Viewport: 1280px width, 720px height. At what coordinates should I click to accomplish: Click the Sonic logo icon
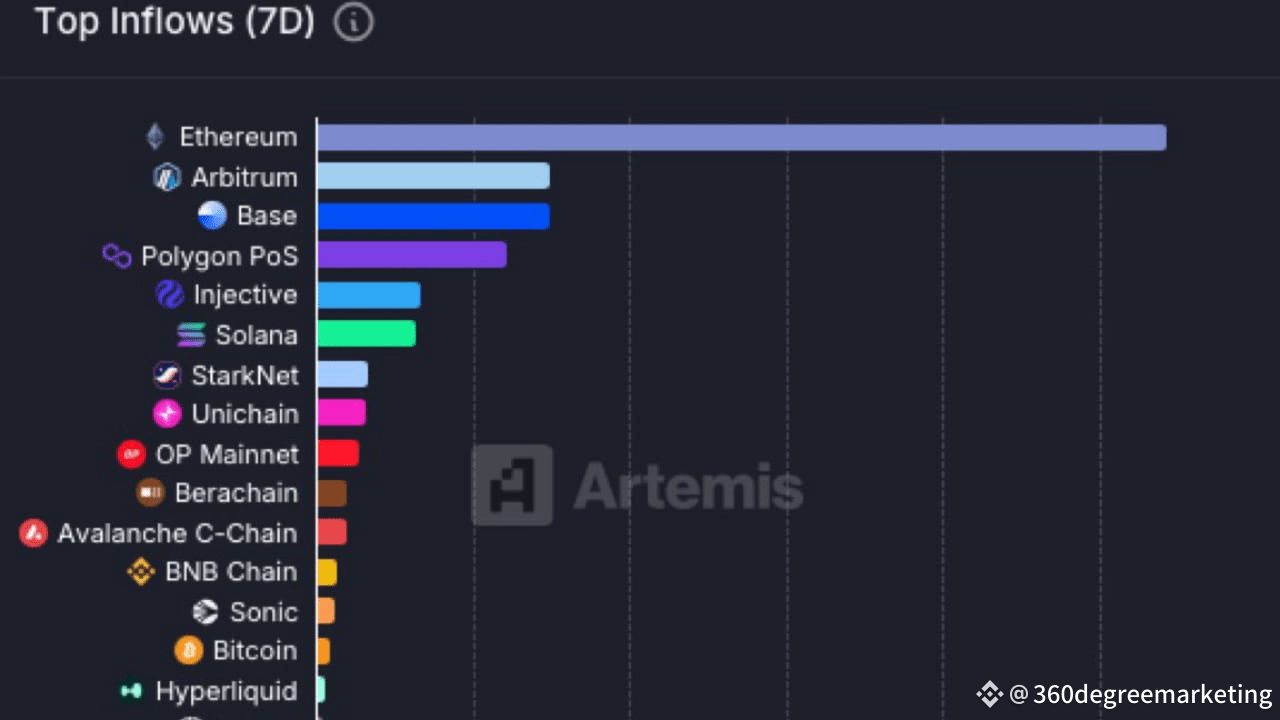[x=205, y=611]
